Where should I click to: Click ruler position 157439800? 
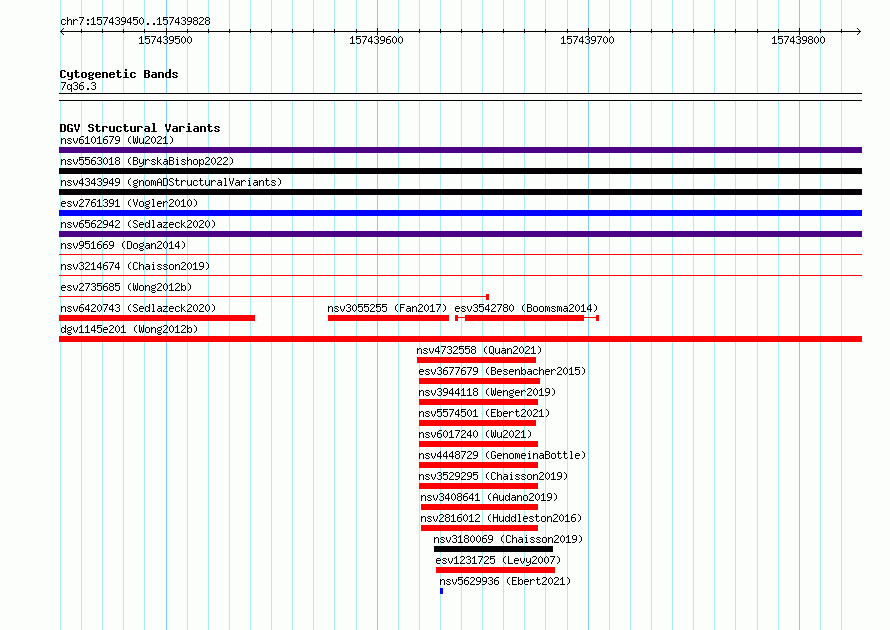tap(798, 40)
